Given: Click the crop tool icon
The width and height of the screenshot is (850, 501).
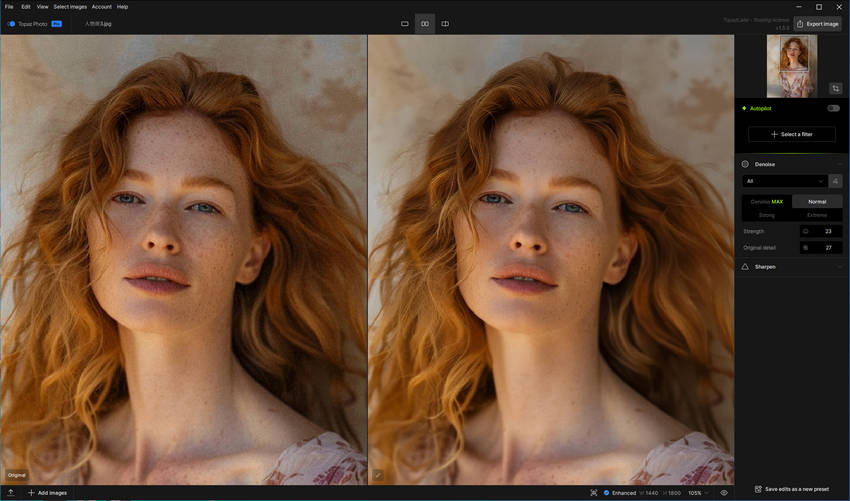Looking at the screenshot, I should 835,88.
